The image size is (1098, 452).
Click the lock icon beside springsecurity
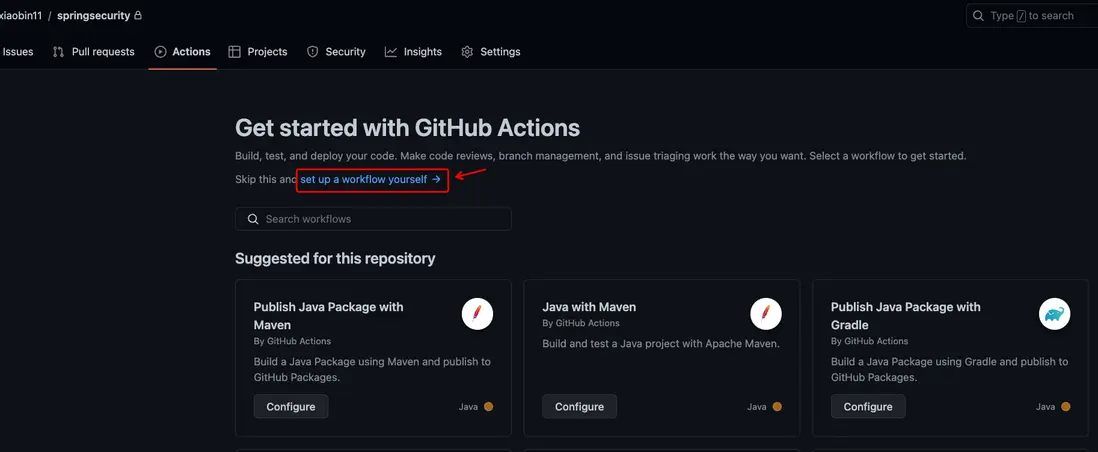tap(138, 16)
